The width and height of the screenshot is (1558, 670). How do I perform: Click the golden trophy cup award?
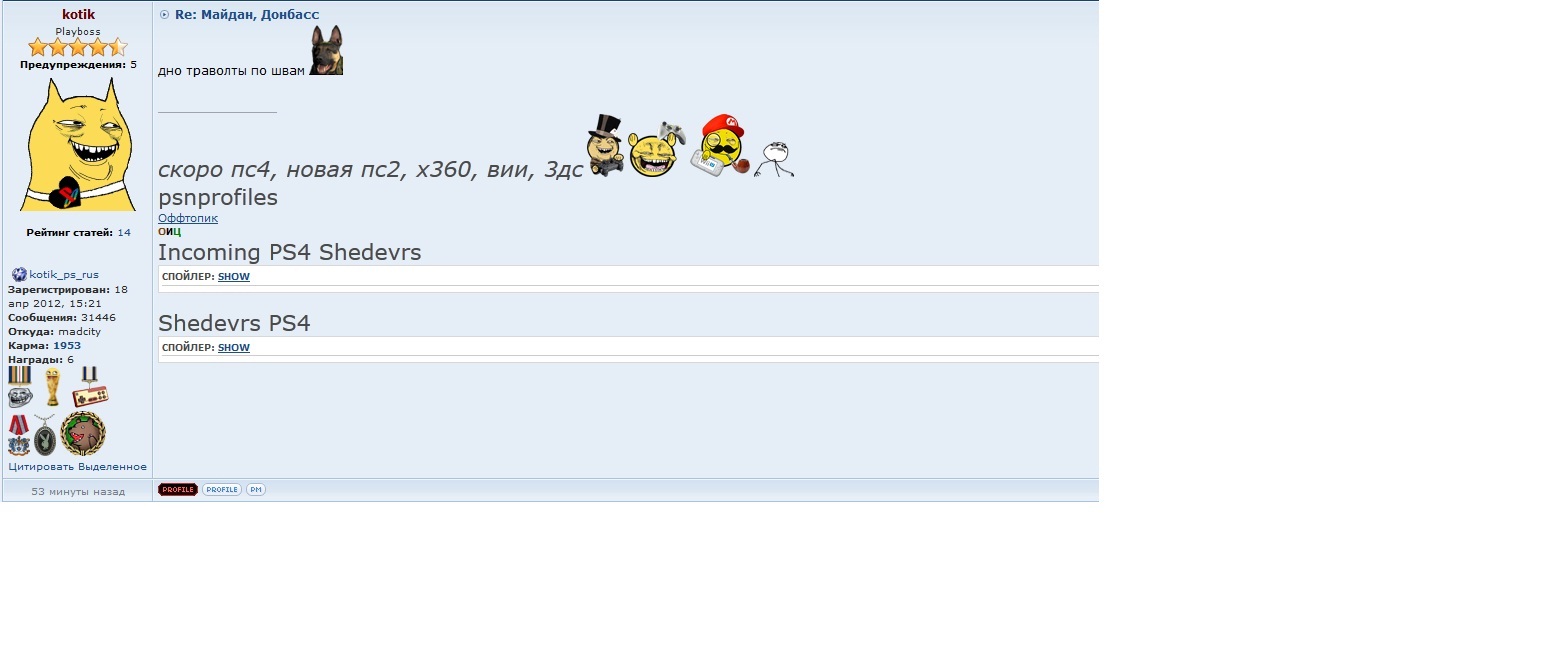[53, 387]
